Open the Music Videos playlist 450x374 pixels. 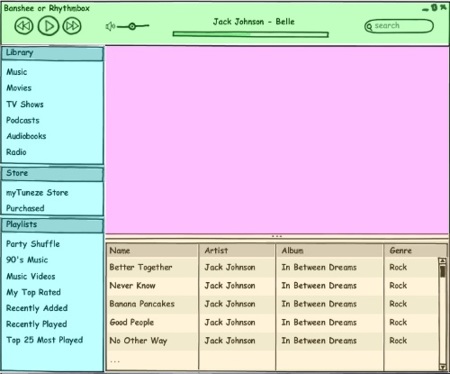[x=31, y=276]
